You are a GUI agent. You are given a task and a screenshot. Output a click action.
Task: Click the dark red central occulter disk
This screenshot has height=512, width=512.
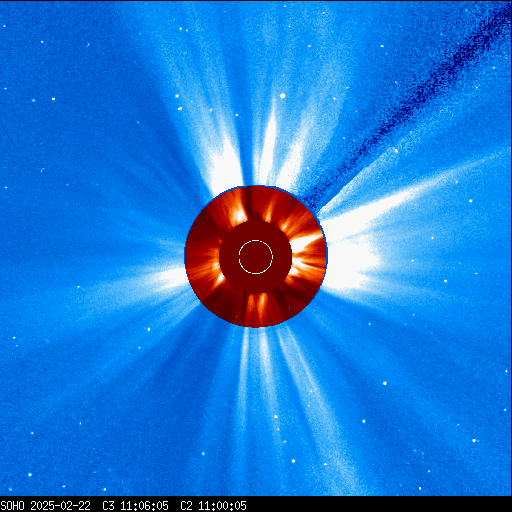256,256
